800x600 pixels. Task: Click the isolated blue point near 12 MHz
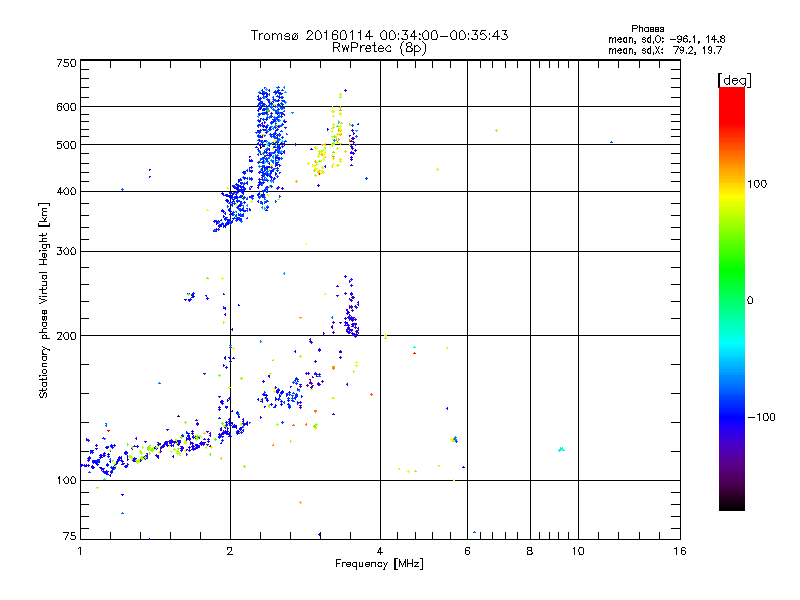pyautogui.click(x=611, y=142)
